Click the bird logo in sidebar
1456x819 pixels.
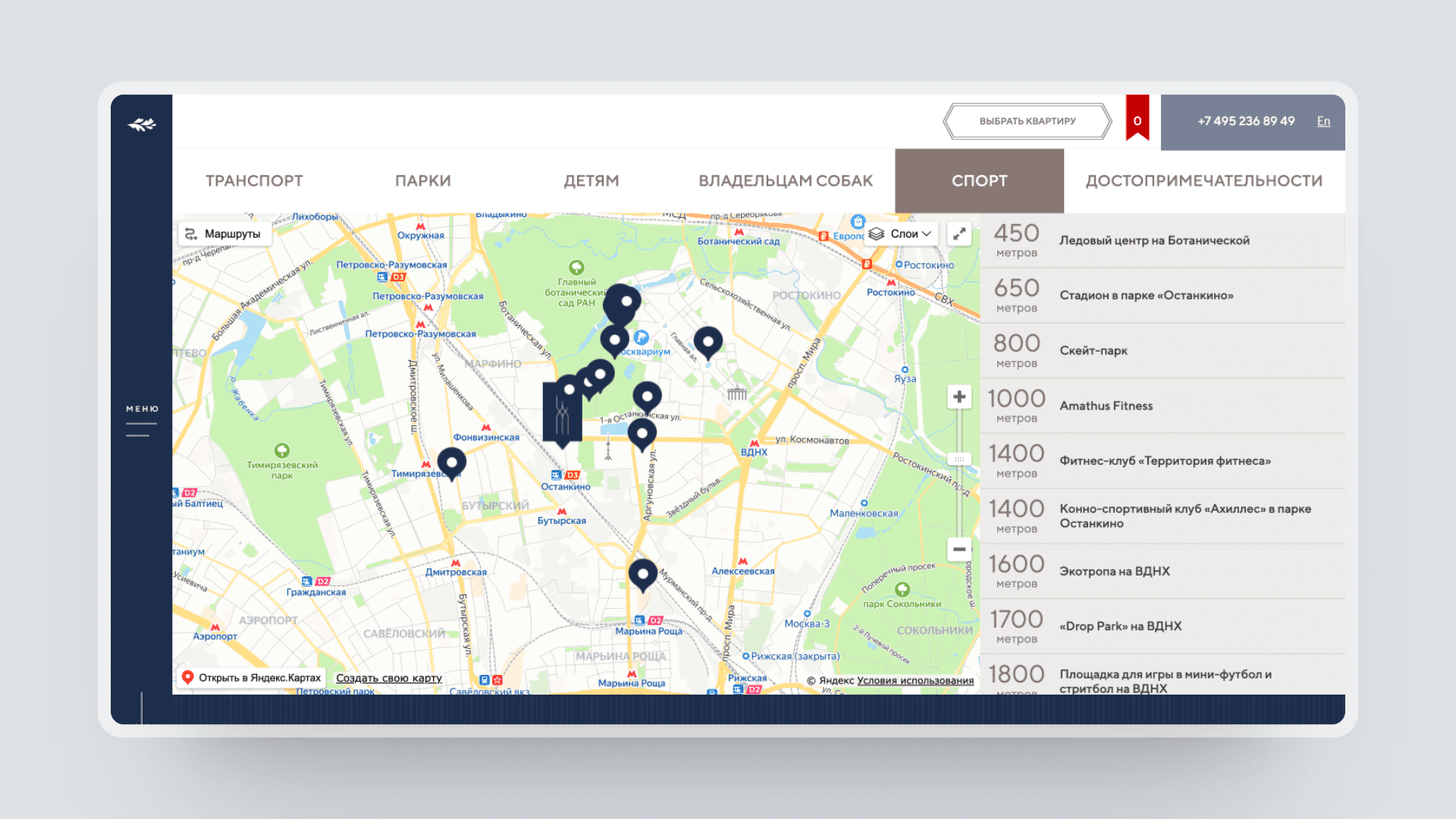click(x=142, y=124)
